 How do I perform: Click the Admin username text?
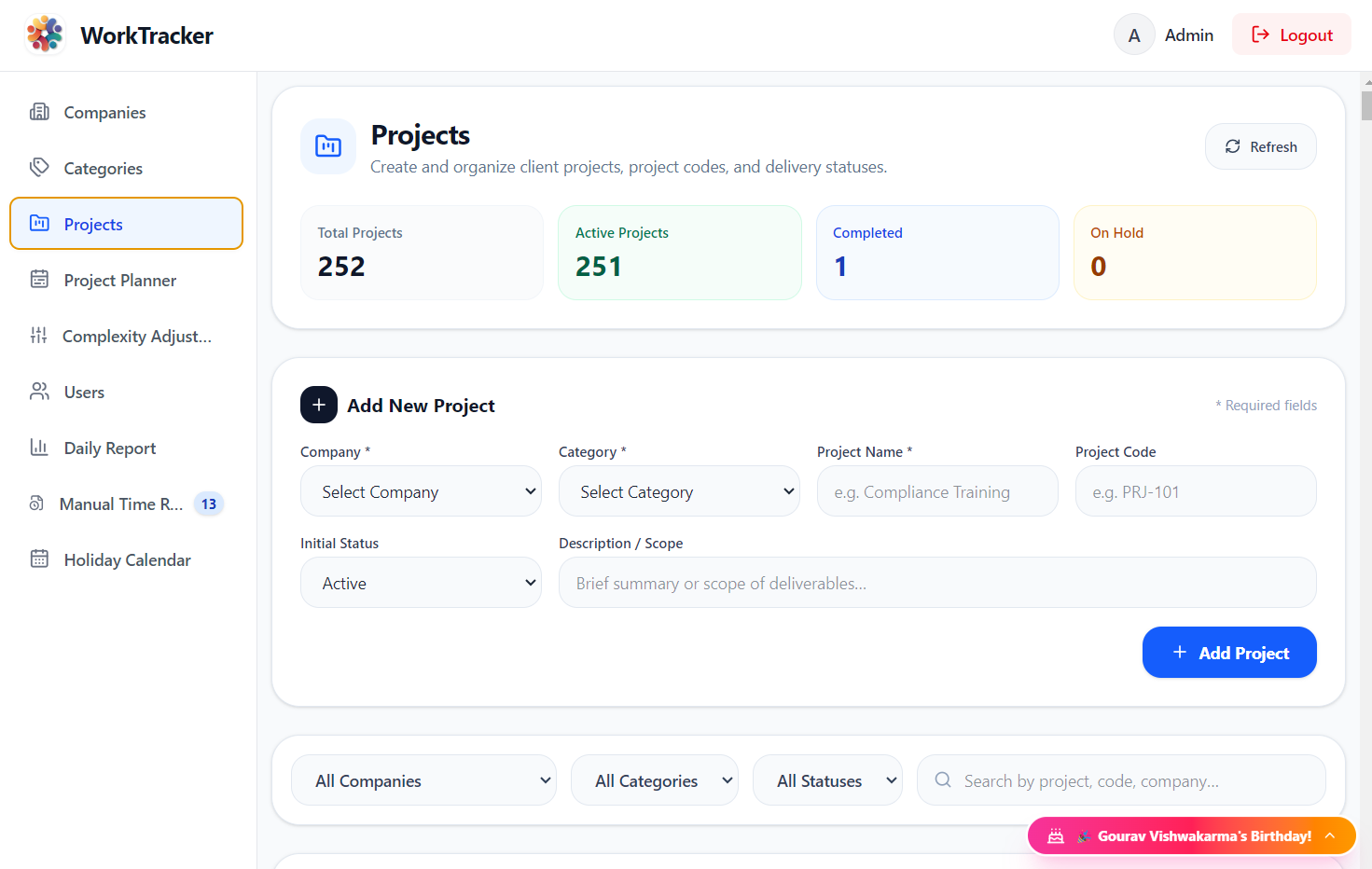pos(1189,35)
